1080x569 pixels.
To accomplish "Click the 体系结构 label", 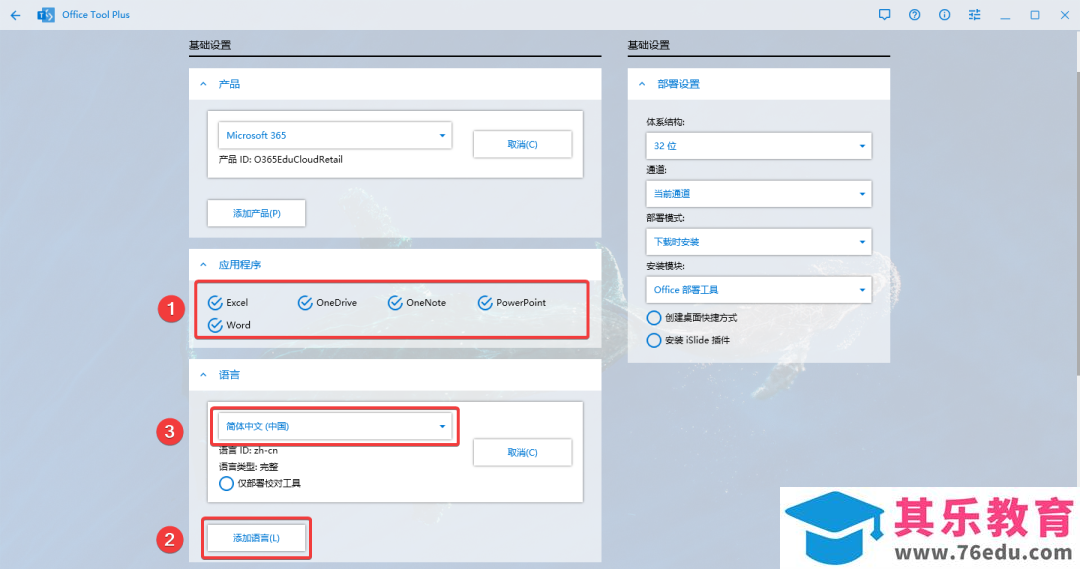I will coord(665,122).
